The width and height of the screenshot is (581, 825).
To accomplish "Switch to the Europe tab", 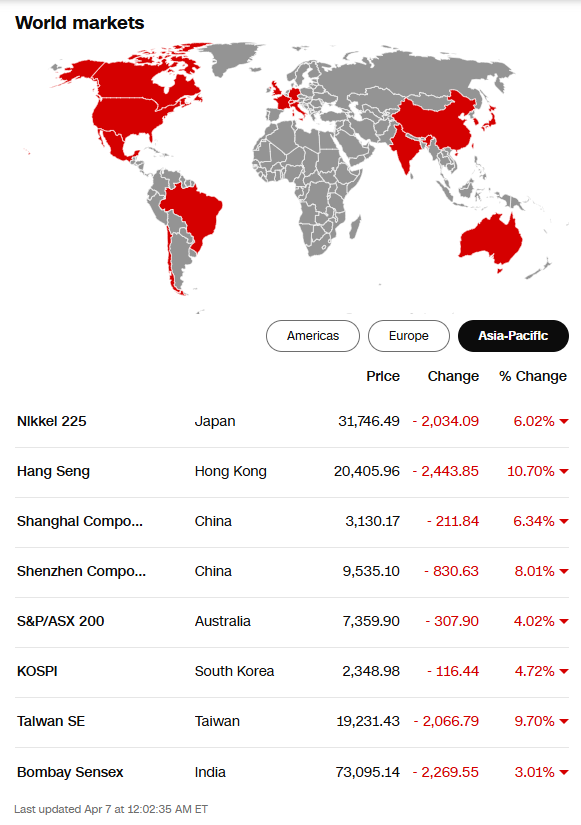I will pos(408,336).
